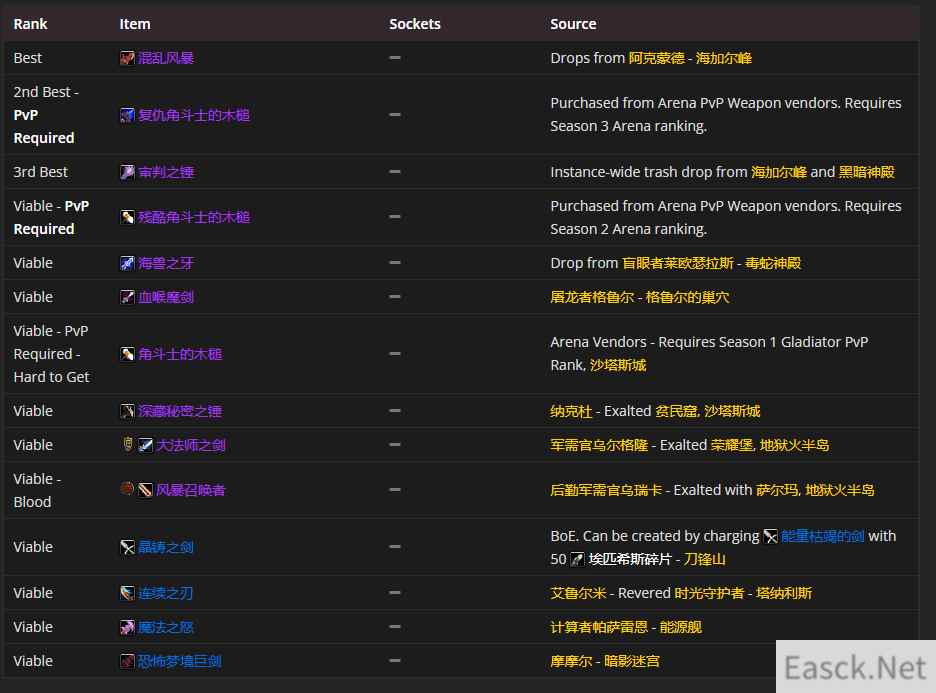This screenshot has height=693, width=936.
Task: Open the 时光守护者 faction link
Action: pyautogui.click(x=709, y=593)
